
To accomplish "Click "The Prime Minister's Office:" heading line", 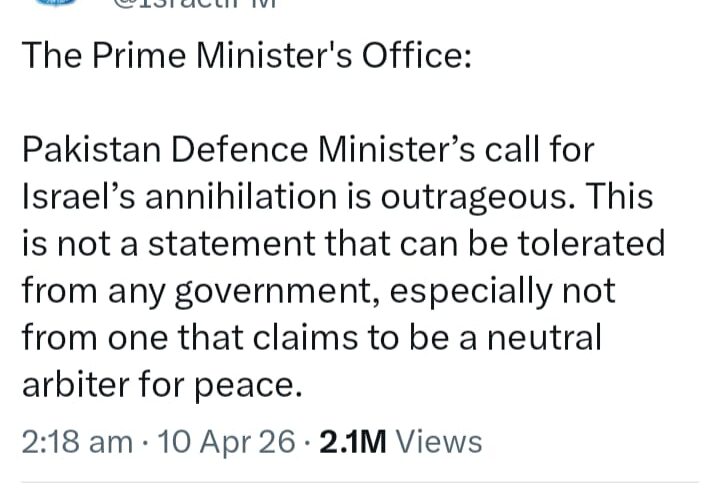I will click(x=246, y=56).
